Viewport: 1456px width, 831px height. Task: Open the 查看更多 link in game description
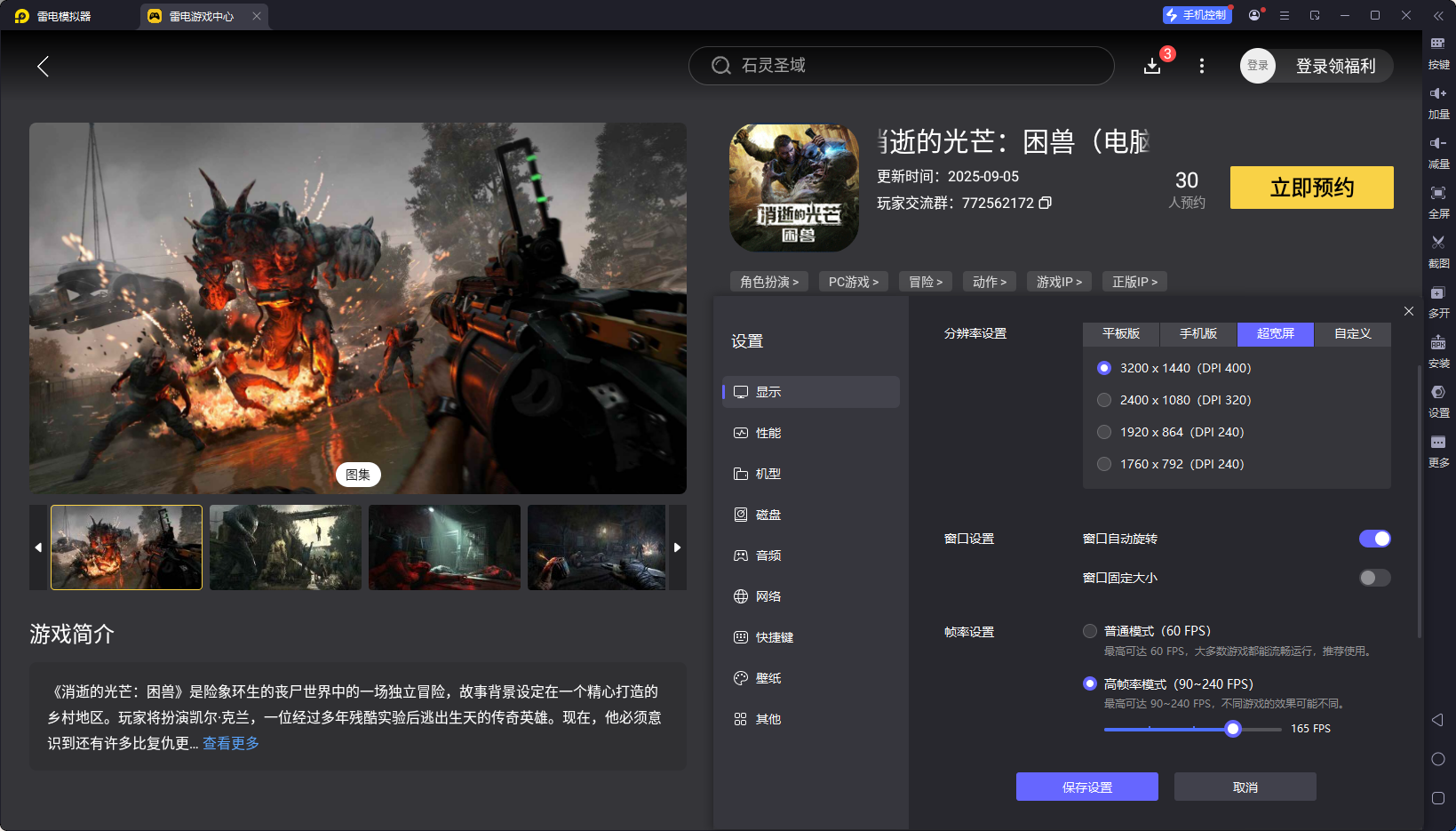click(x=229, y=743)
